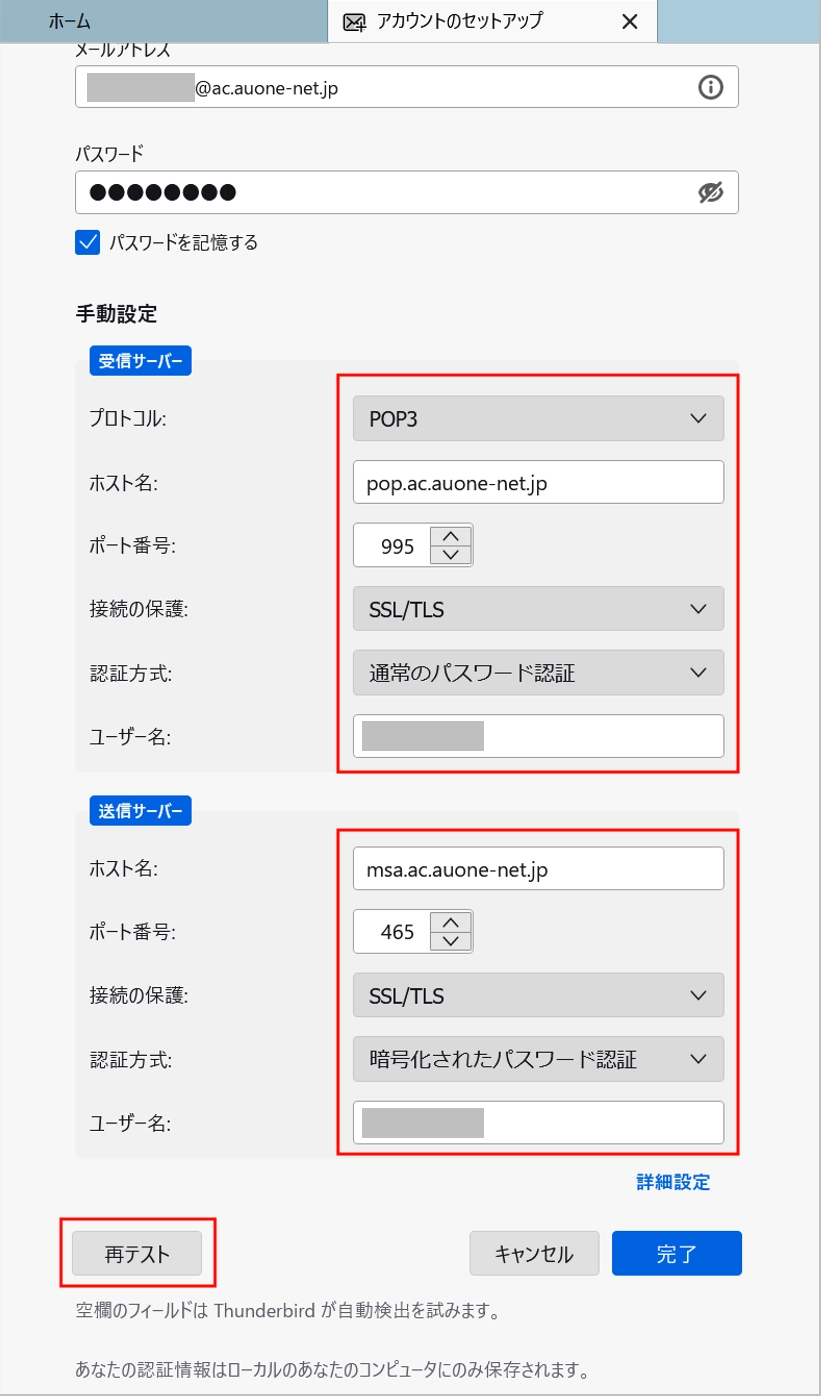This screenshot has height=1396, width=821.
Task: Select the アカウントのセットアップ tab
Action: (x=493, y=21)
